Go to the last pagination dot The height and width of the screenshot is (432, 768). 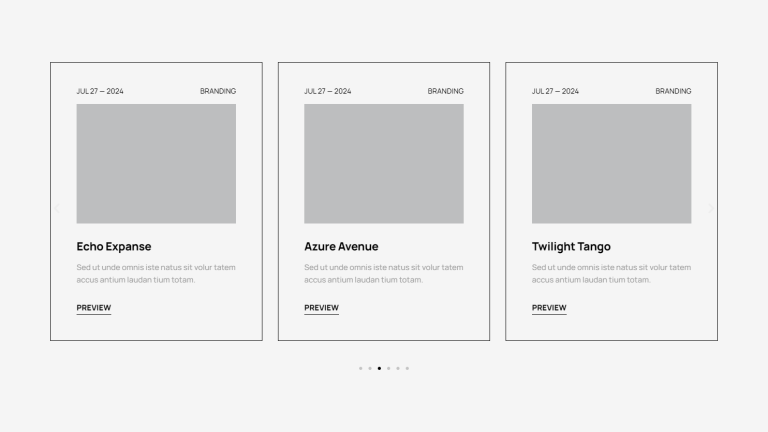(x=407, y=368)
